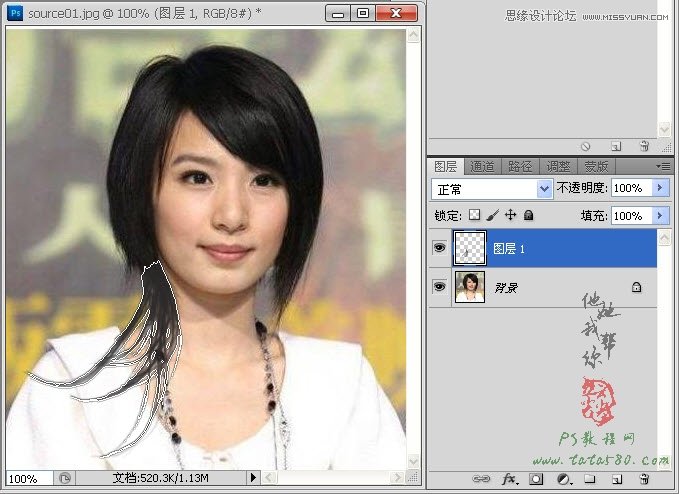
Task: Click the status bar preview icon
Action: (65, 478)
